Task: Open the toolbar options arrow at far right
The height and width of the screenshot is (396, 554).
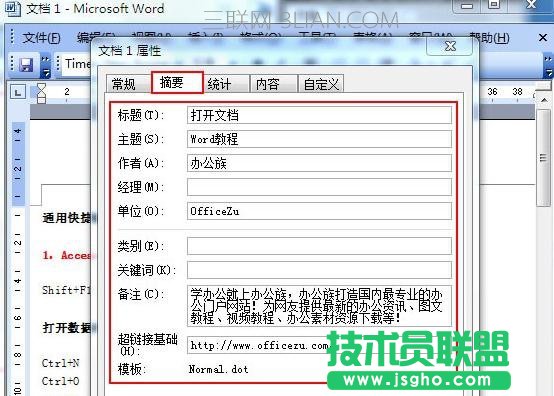Action: pyautogui.click(x=548, y=66)
